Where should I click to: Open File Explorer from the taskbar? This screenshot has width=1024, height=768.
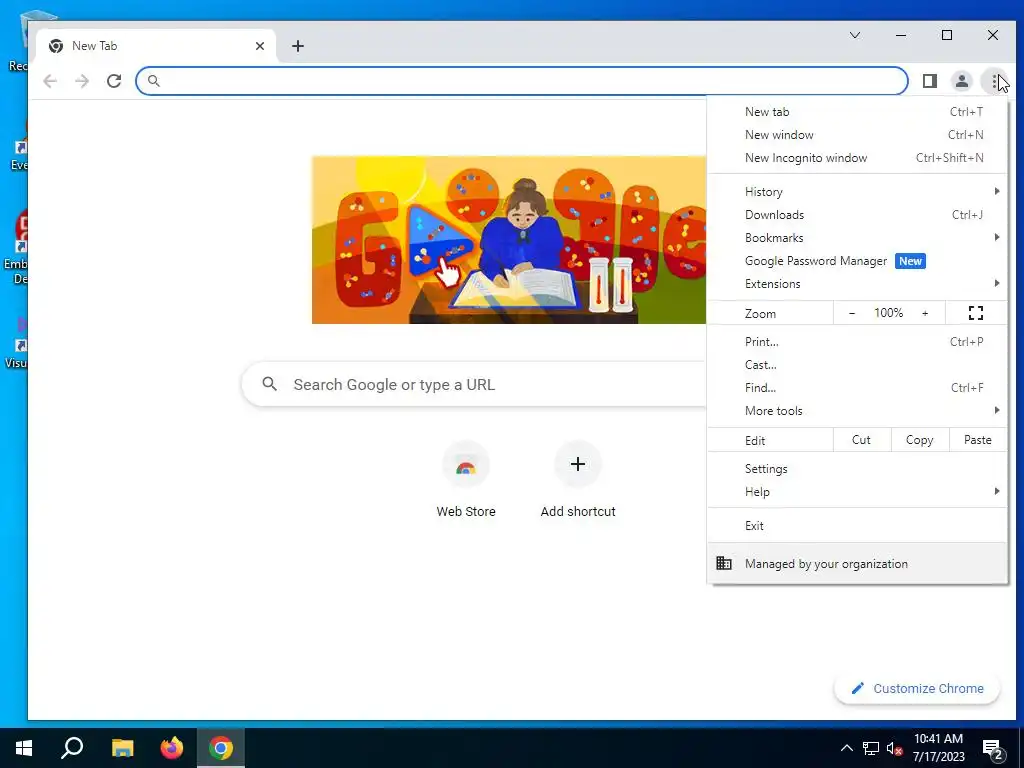[122, 748]
